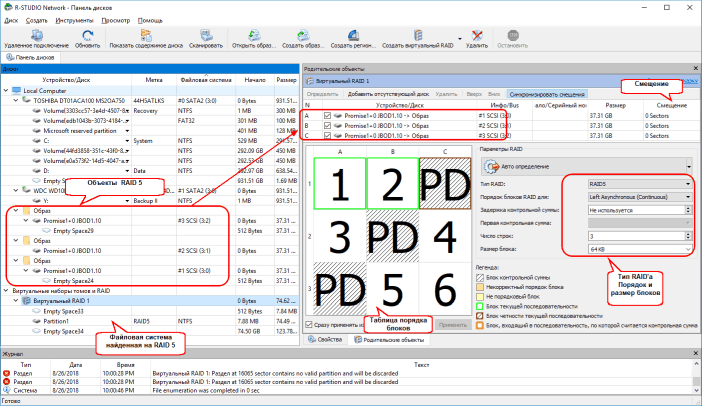
Task: Click the Виртуальный RAID 1 header icon
Action: [x=310, y=81]
